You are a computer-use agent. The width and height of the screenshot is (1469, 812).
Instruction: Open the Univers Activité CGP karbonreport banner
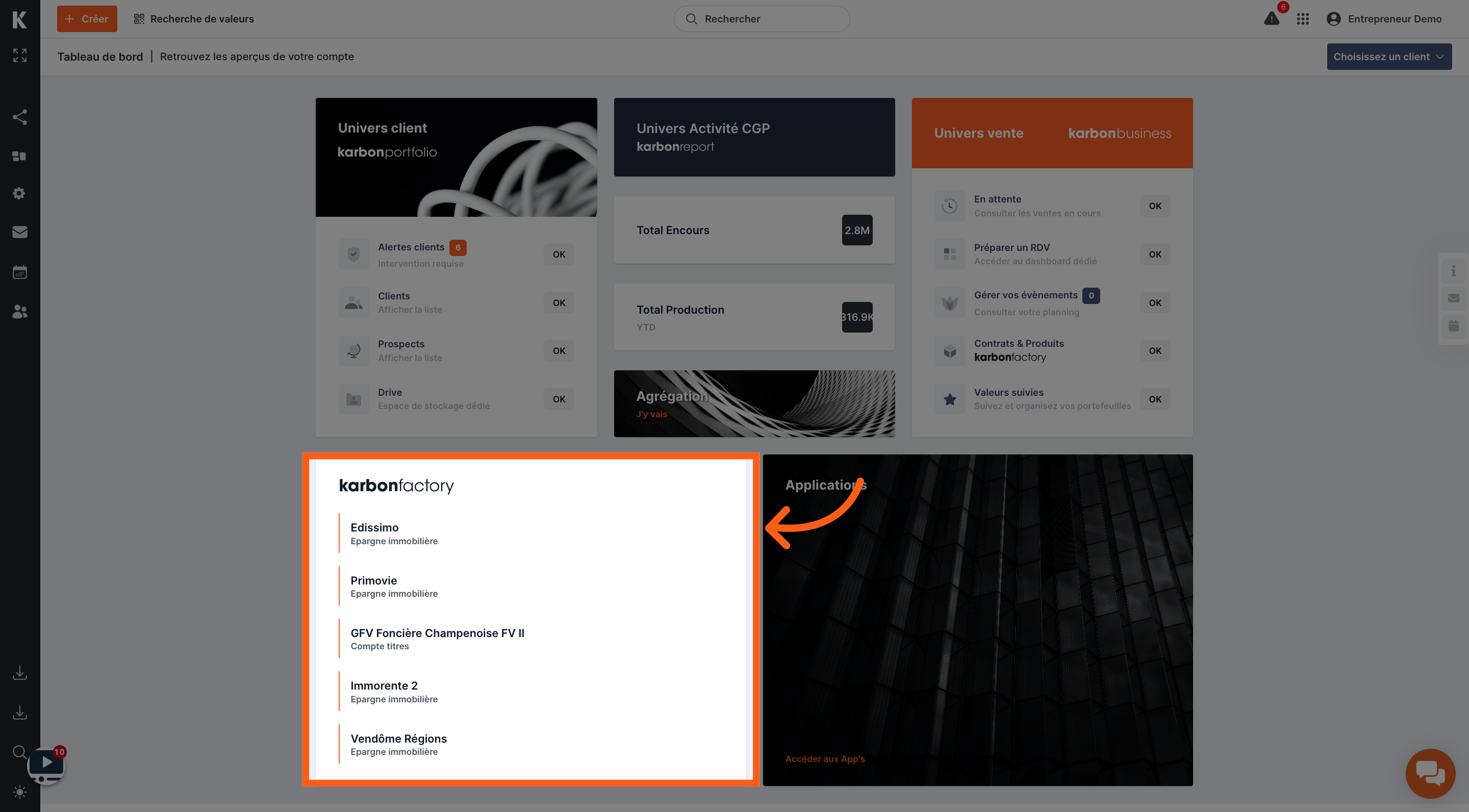tap(754, 137)
